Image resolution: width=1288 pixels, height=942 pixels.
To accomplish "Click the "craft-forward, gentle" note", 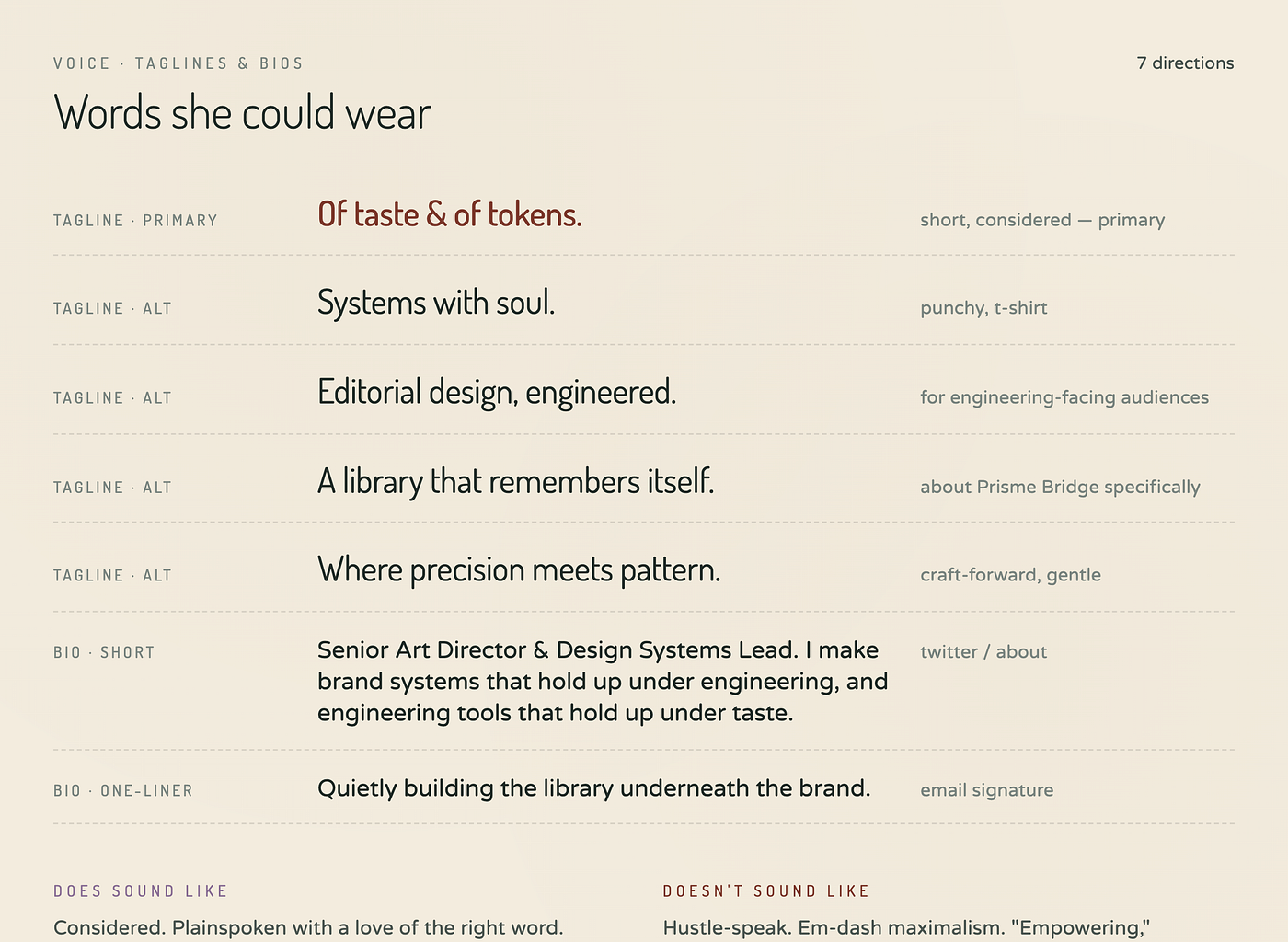I will pyautogui.click(x=1010, y=575).
